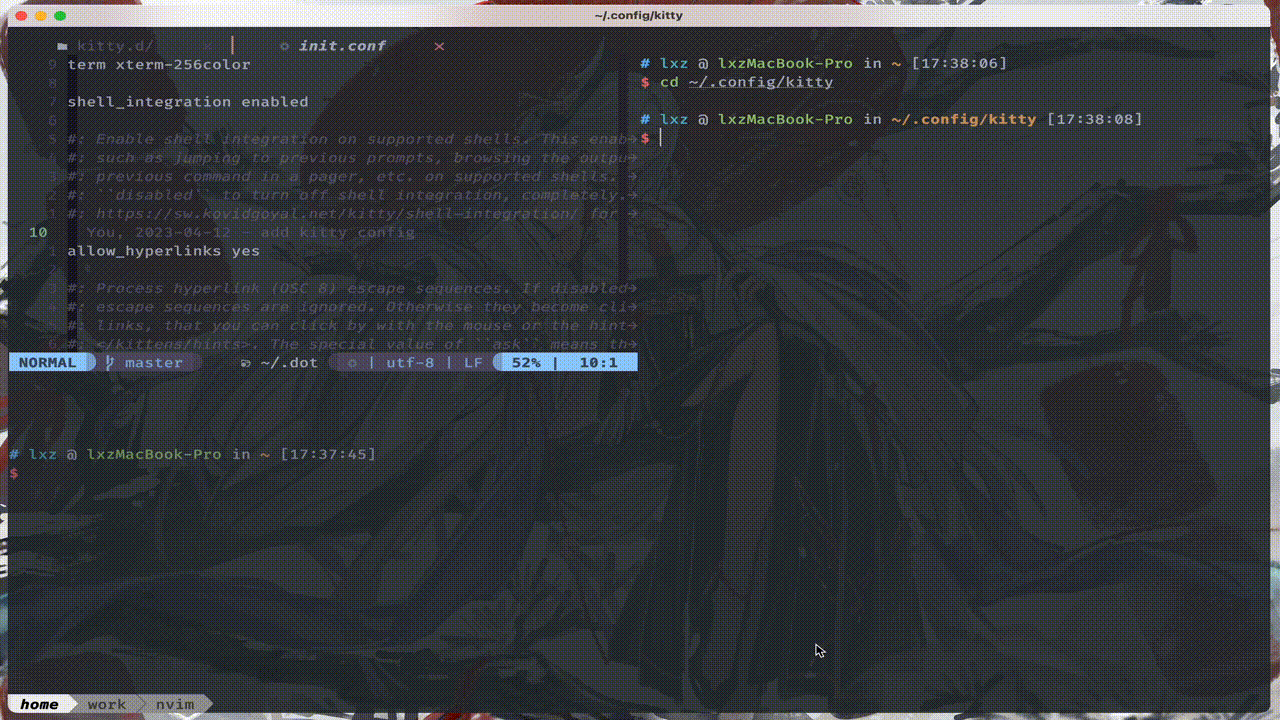Image resolution: width=1280 pixels, height=720 pixels.
Task: Select the home tmux tab
Action: coord(39,704)
